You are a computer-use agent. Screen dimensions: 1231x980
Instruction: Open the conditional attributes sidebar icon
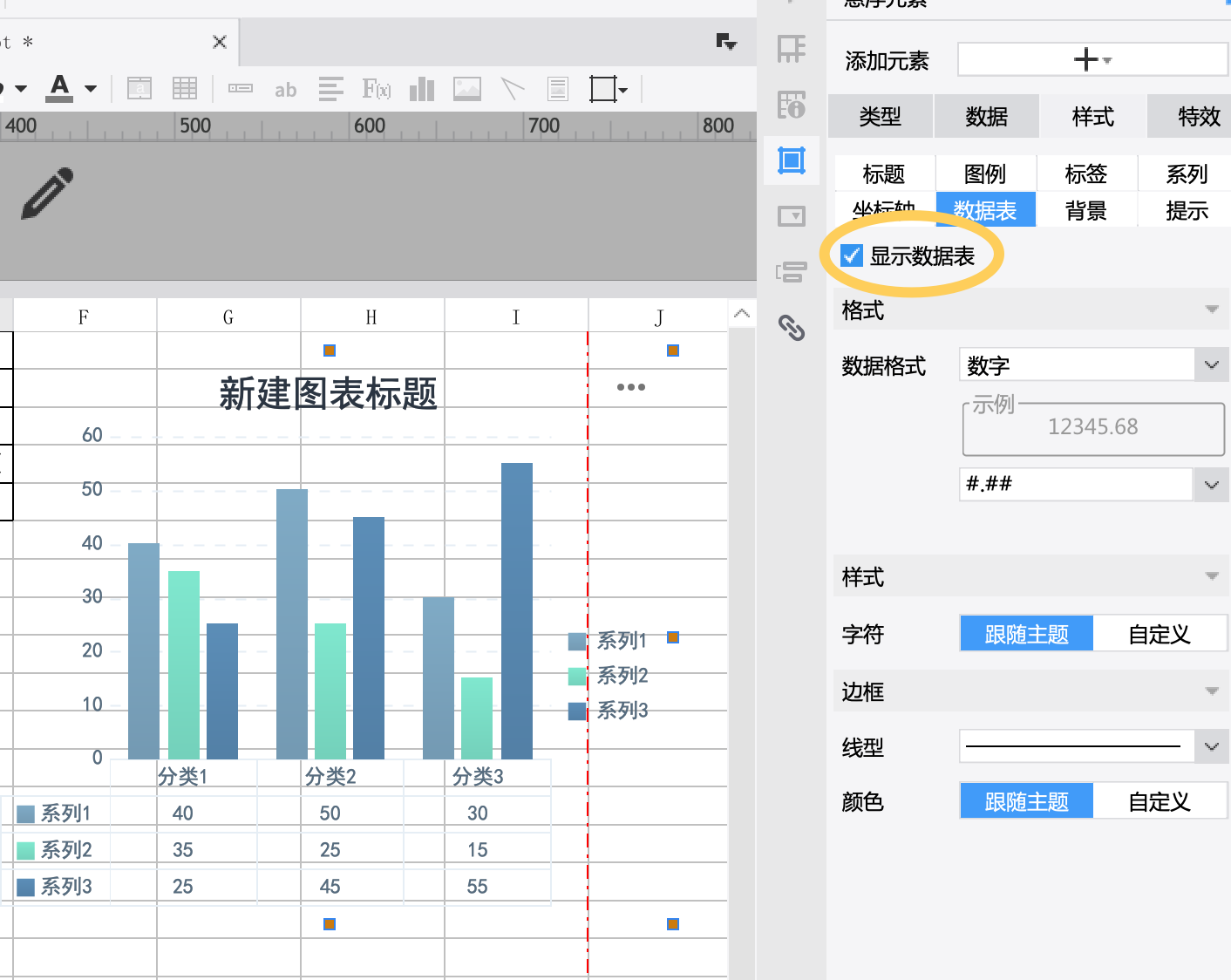[792, 272]
